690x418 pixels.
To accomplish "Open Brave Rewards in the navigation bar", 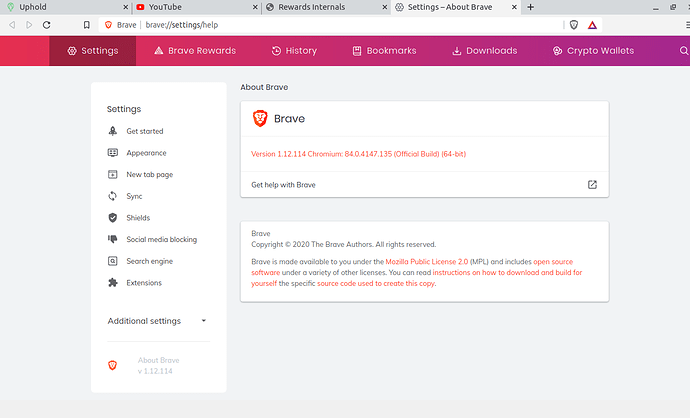I will [195, 51].
